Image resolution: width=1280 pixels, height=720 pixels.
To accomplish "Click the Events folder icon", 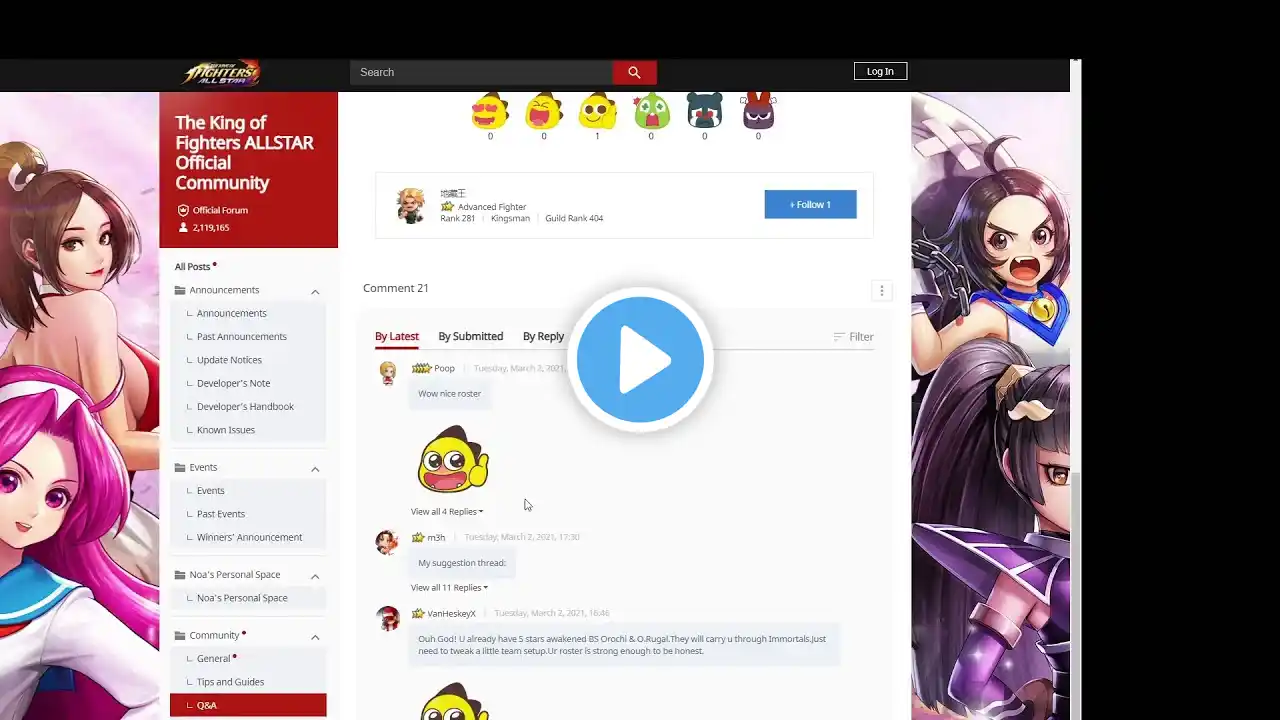I will [180, 467].
